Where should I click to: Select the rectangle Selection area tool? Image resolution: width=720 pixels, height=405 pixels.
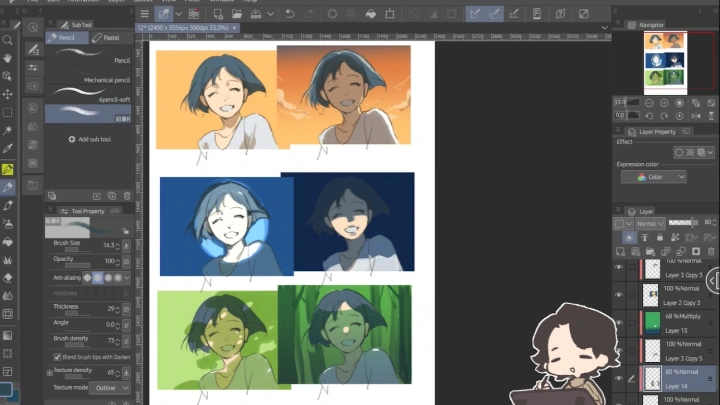click(x=7, y=112)
